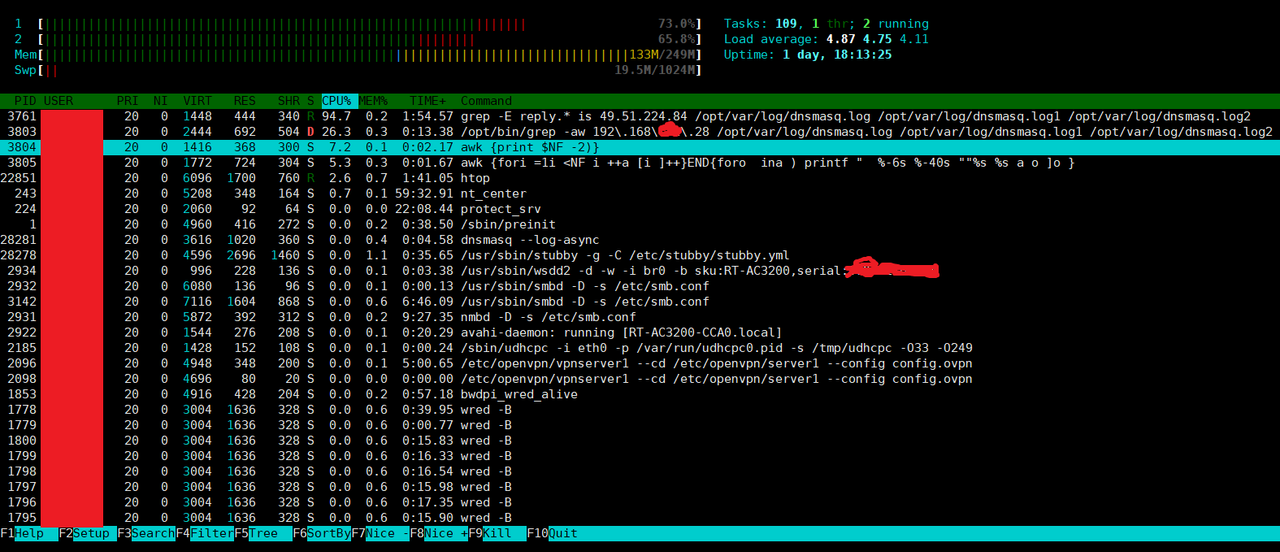This screenshot has width=1280, height=552.
Task: Select the /sbin/preinit process row
Action: [640, 225]
